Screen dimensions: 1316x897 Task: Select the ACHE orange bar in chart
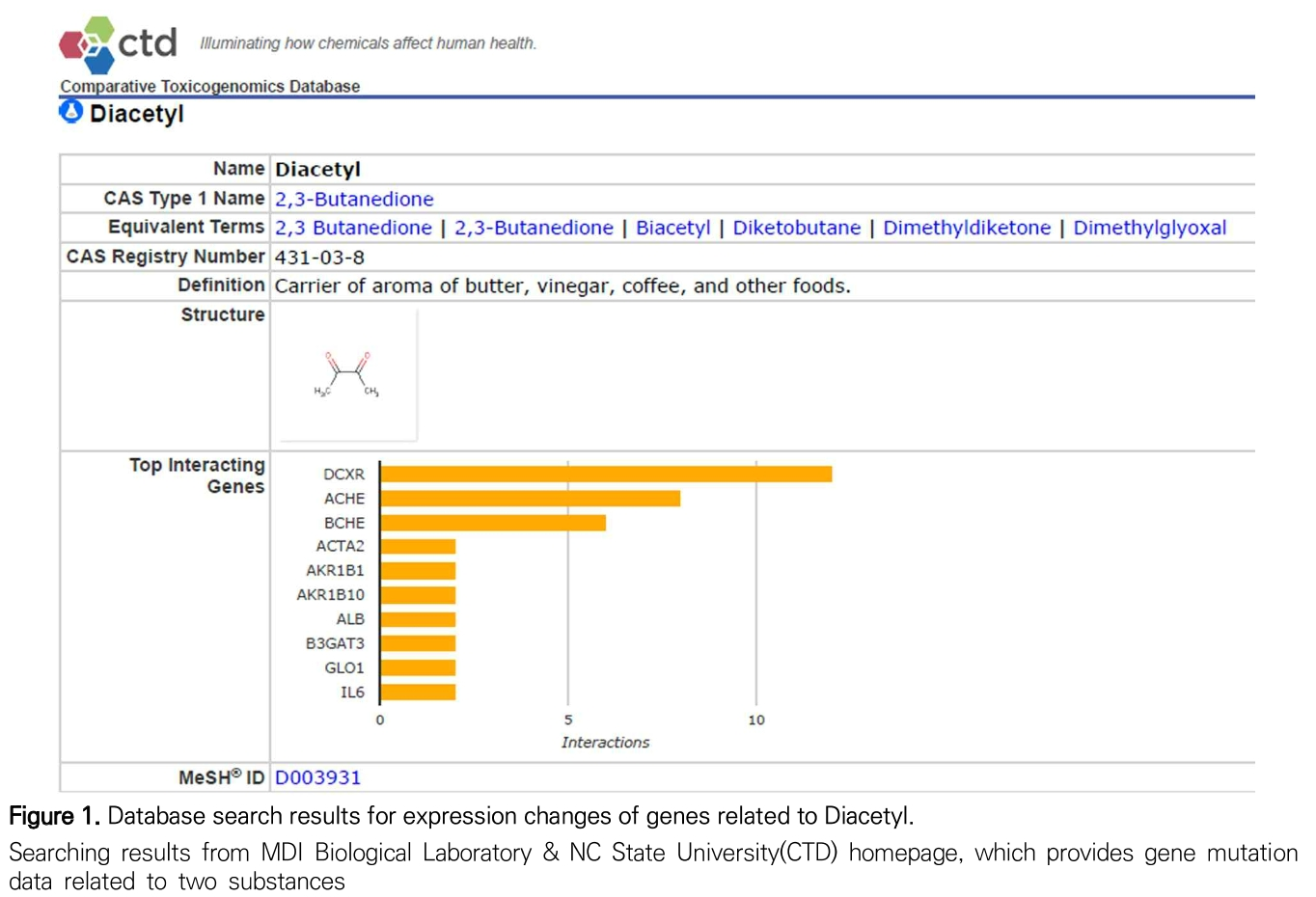point(531,499)
